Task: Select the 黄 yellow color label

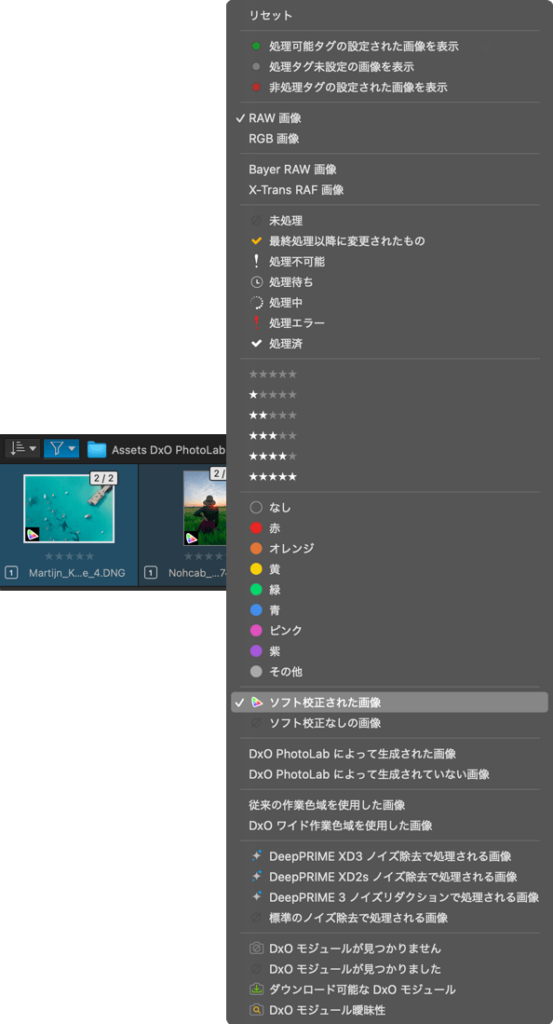Action: click(x=389, y=569)
